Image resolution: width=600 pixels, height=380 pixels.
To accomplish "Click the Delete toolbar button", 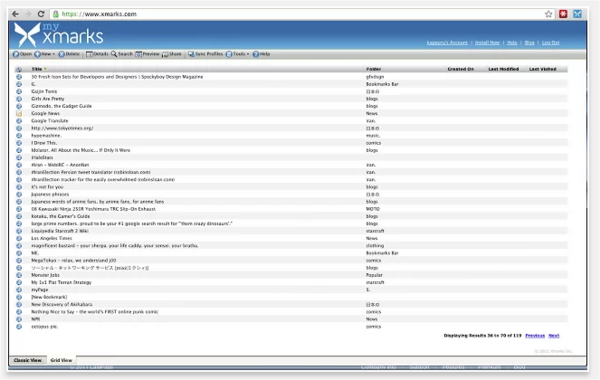I will 69,54.
